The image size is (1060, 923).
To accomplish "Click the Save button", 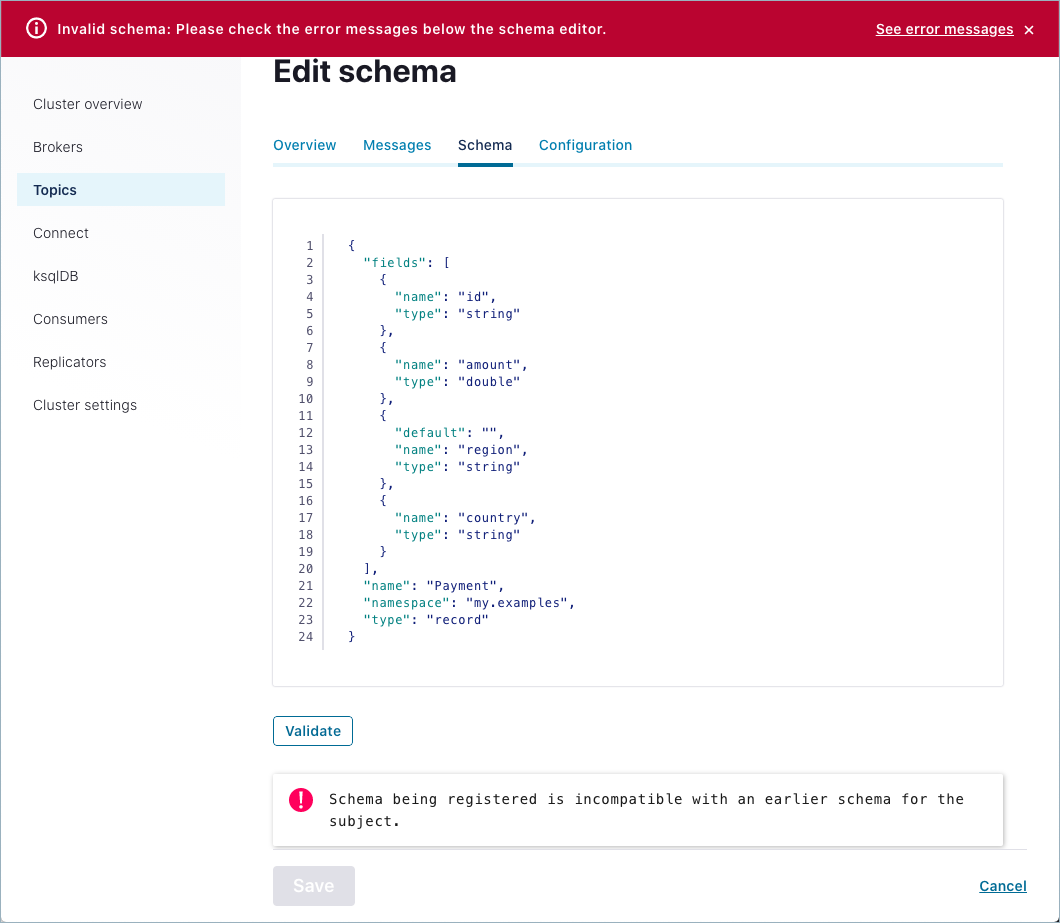I will click(313, 886).
